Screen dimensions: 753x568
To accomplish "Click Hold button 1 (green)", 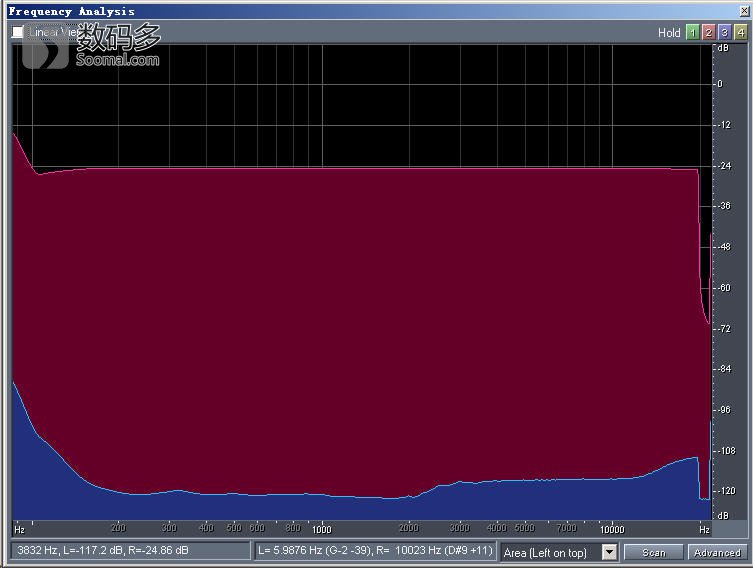I will pyautogui.click(x=692, y=33).
